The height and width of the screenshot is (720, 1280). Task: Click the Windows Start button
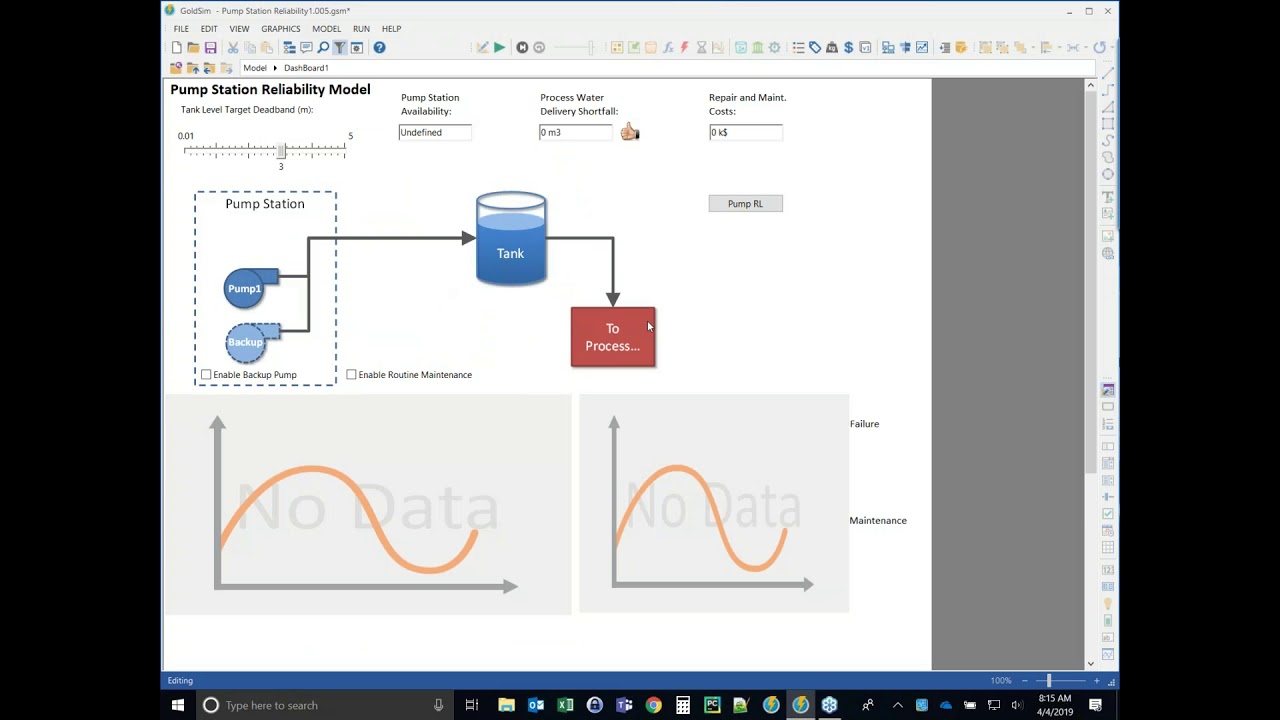pos(178,705)
